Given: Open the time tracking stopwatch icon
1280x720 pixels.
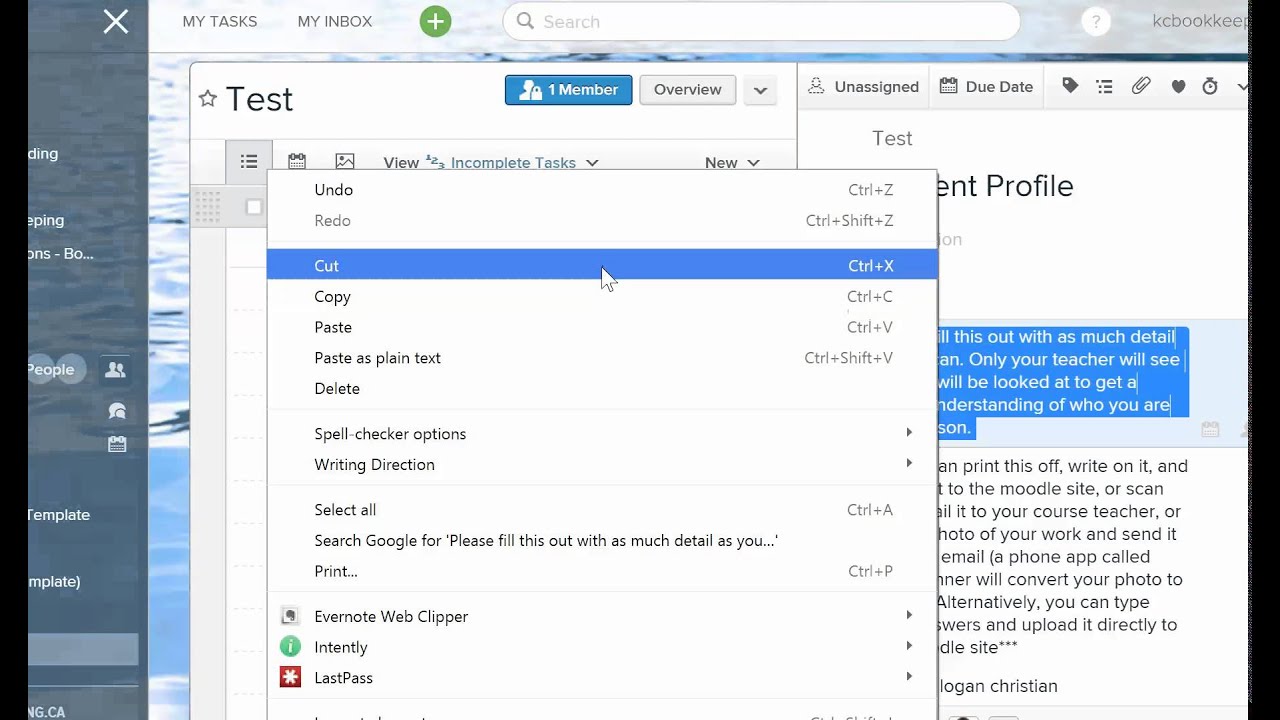Looking at the screenshot, I should [1210, 87].
